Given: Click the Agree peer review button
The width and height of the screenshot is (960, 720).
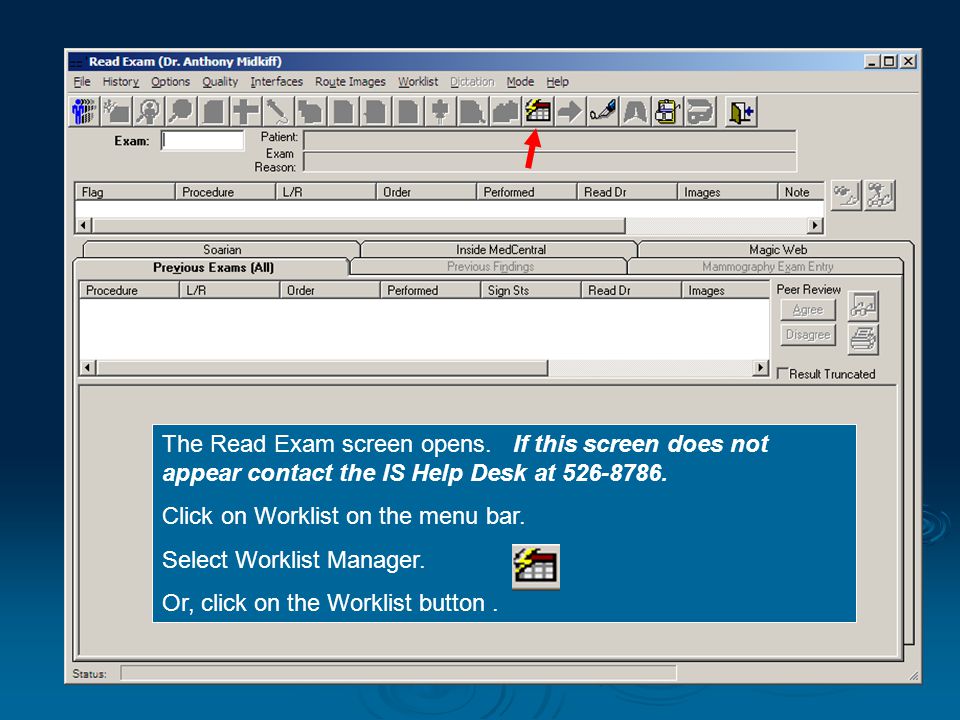Looking at the screenshot, I should click(x=808, y=310).
